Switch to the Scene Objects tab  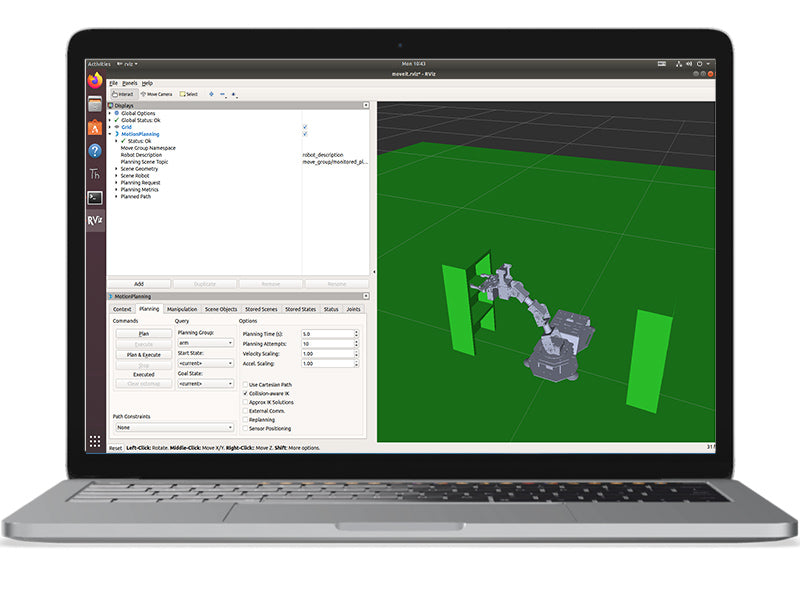(222, 309)
